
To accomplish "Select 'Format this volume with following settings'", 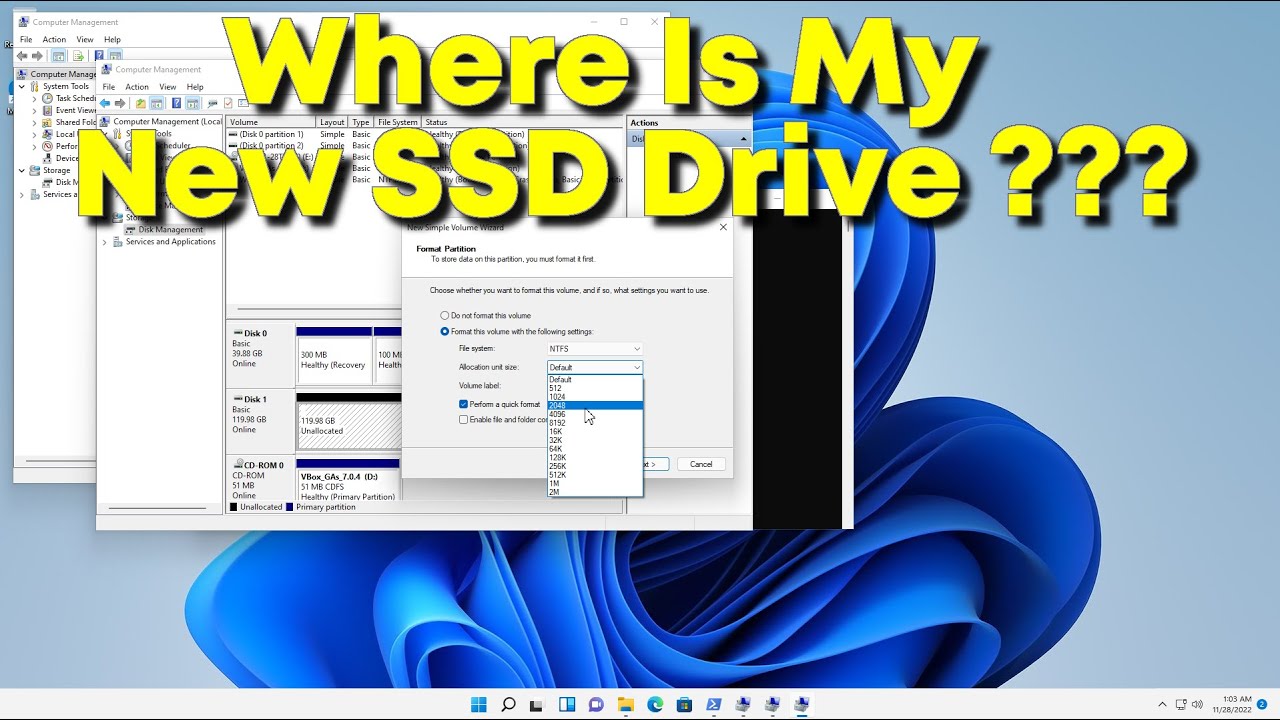I will pyautogui.click(x=516, y=331).
